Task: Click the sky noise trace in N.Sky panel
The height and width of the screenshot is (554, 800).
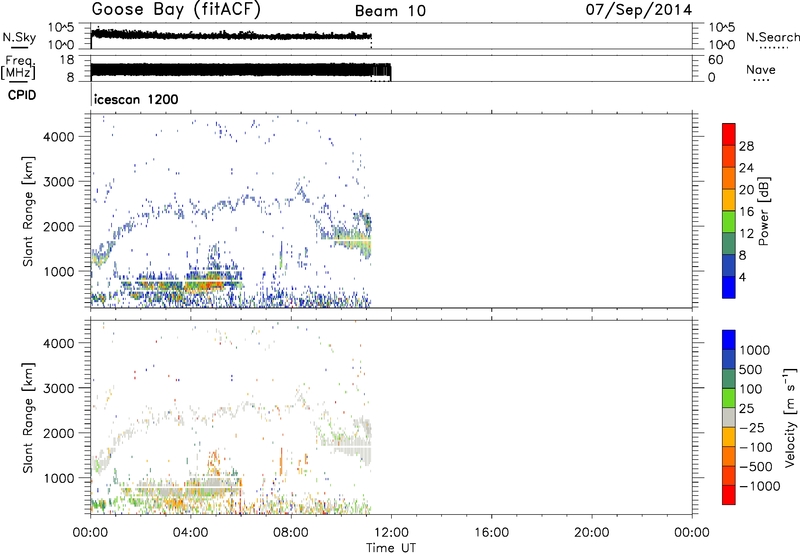Action: 231,35
